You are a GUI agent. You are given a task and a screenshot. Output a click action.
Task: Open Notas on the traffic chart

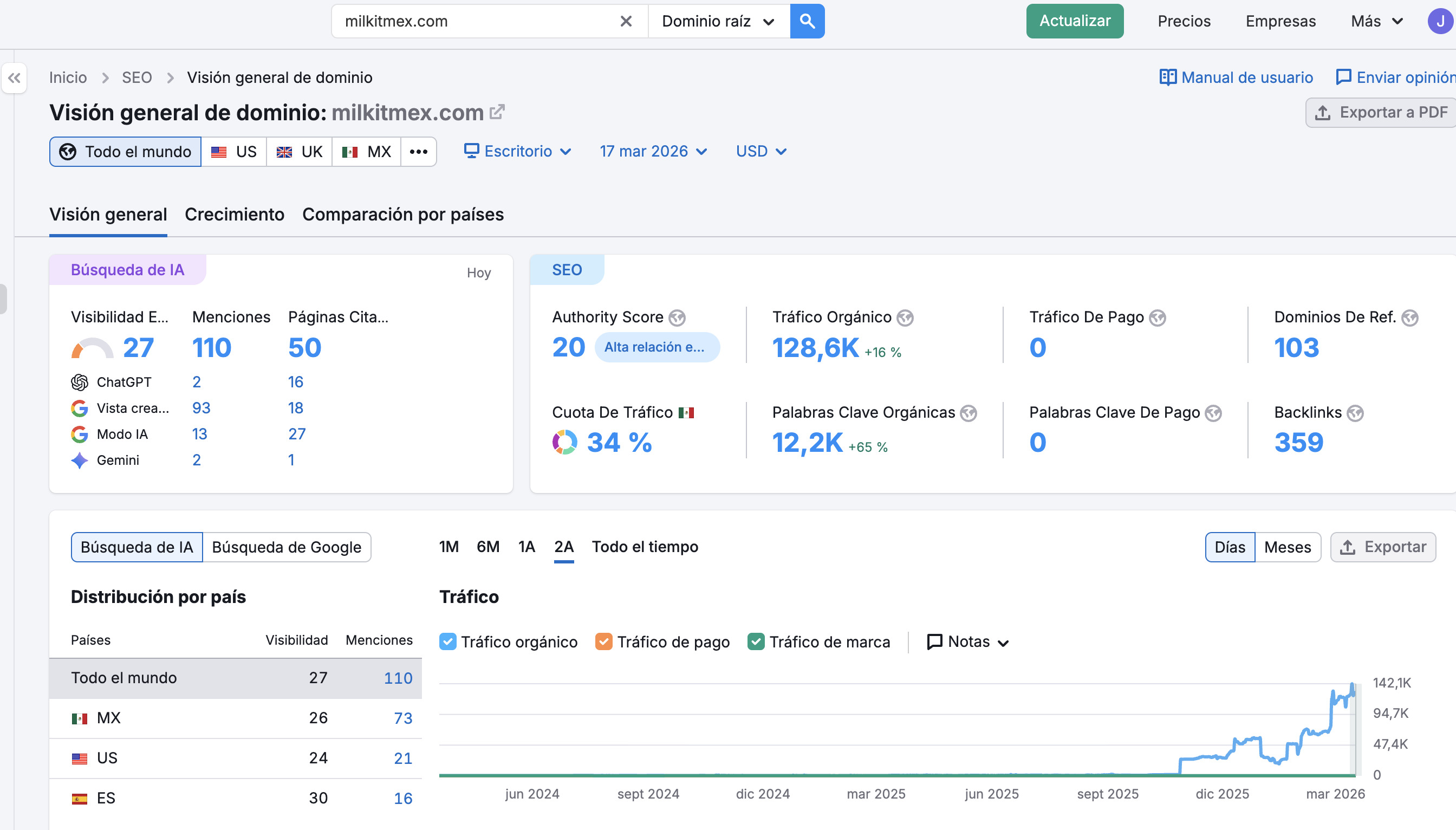pyautogui.click(x=967, y=642)
